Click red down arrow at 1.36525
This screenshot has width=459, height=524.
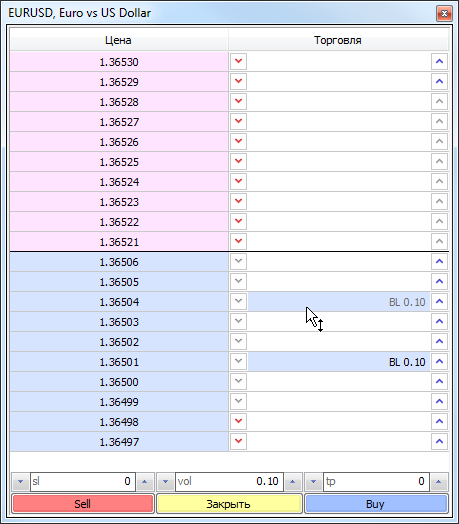point(238,161)
